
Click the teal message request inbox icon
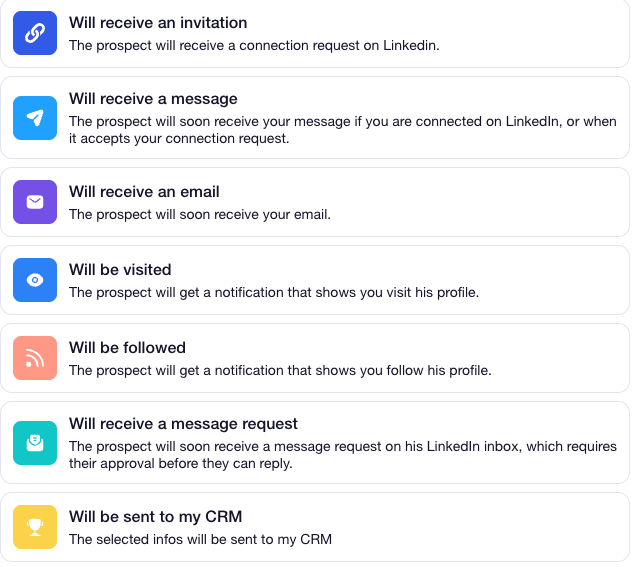coord(35,442)
